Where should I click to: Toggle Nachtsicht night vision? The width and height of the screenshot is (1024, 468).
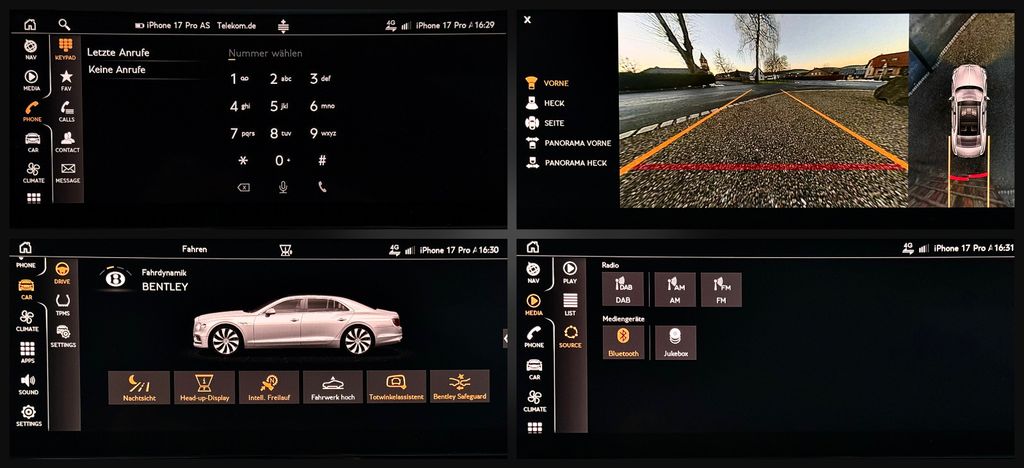coord(139,387)
